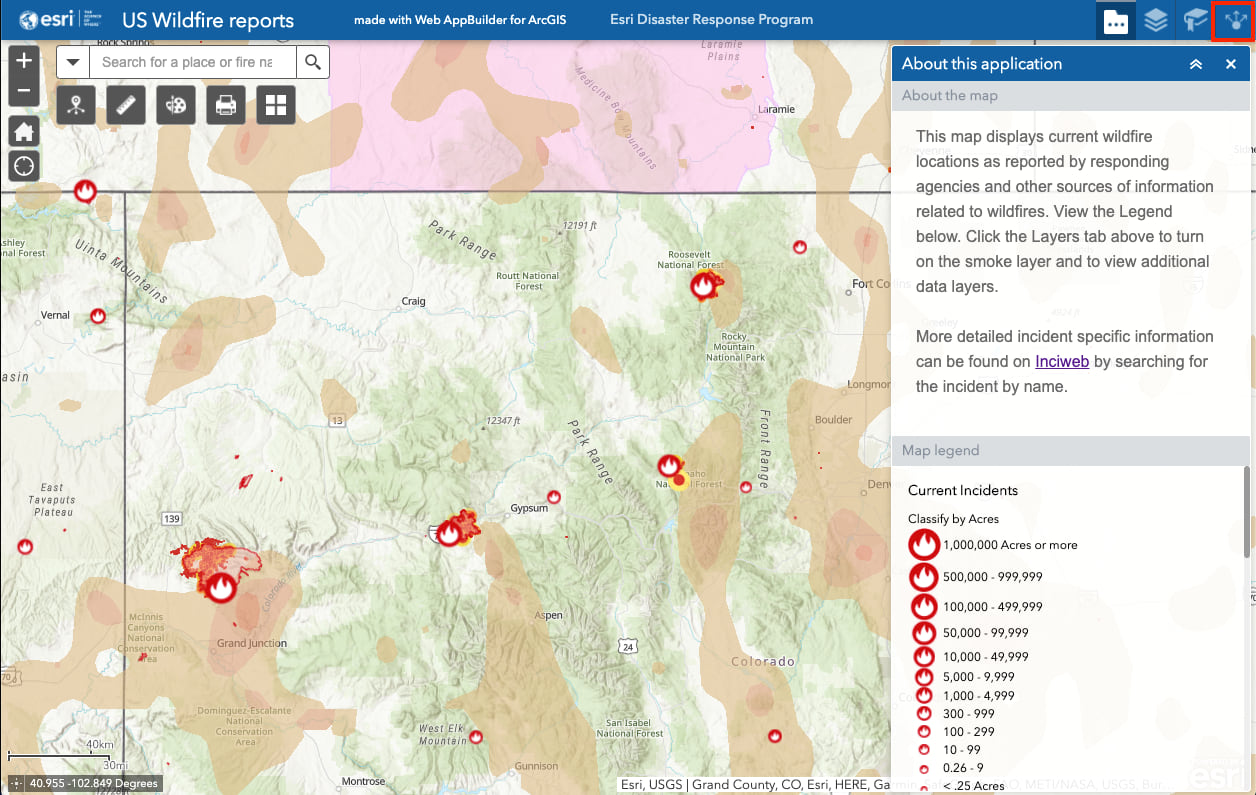
Task: Select fire marker at Arapaho National Forest
Action: (670, 466)
